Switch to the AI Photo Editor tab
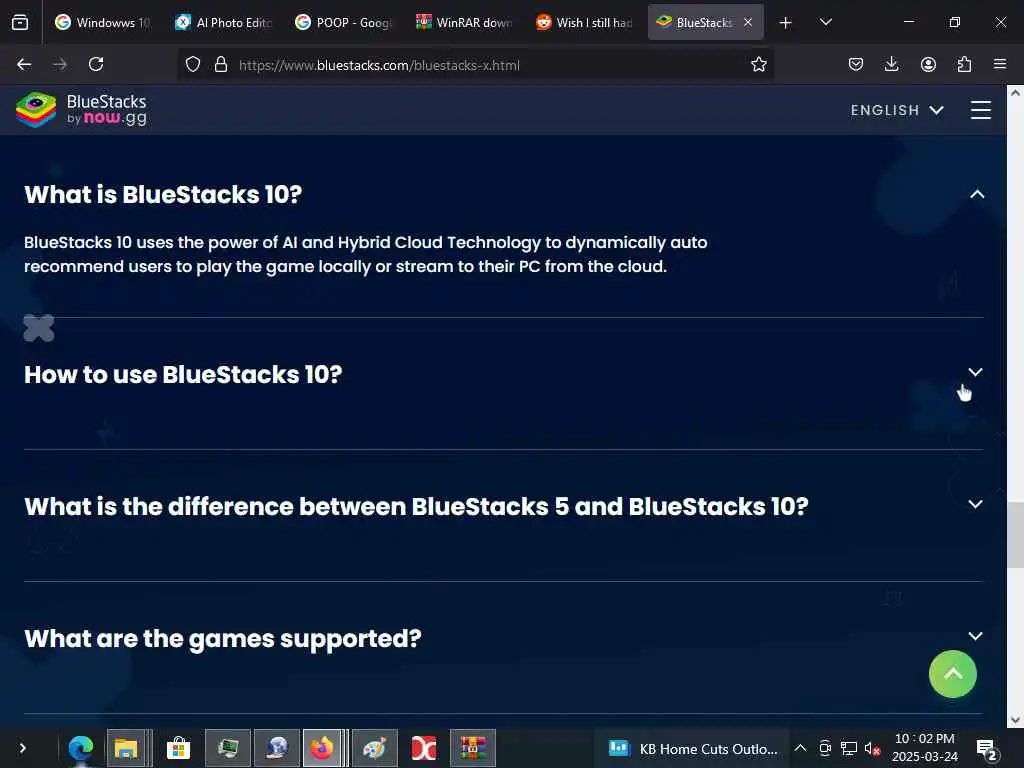Image resolution: width=1024 pixels, height=768 pixels. click(225, 22)
